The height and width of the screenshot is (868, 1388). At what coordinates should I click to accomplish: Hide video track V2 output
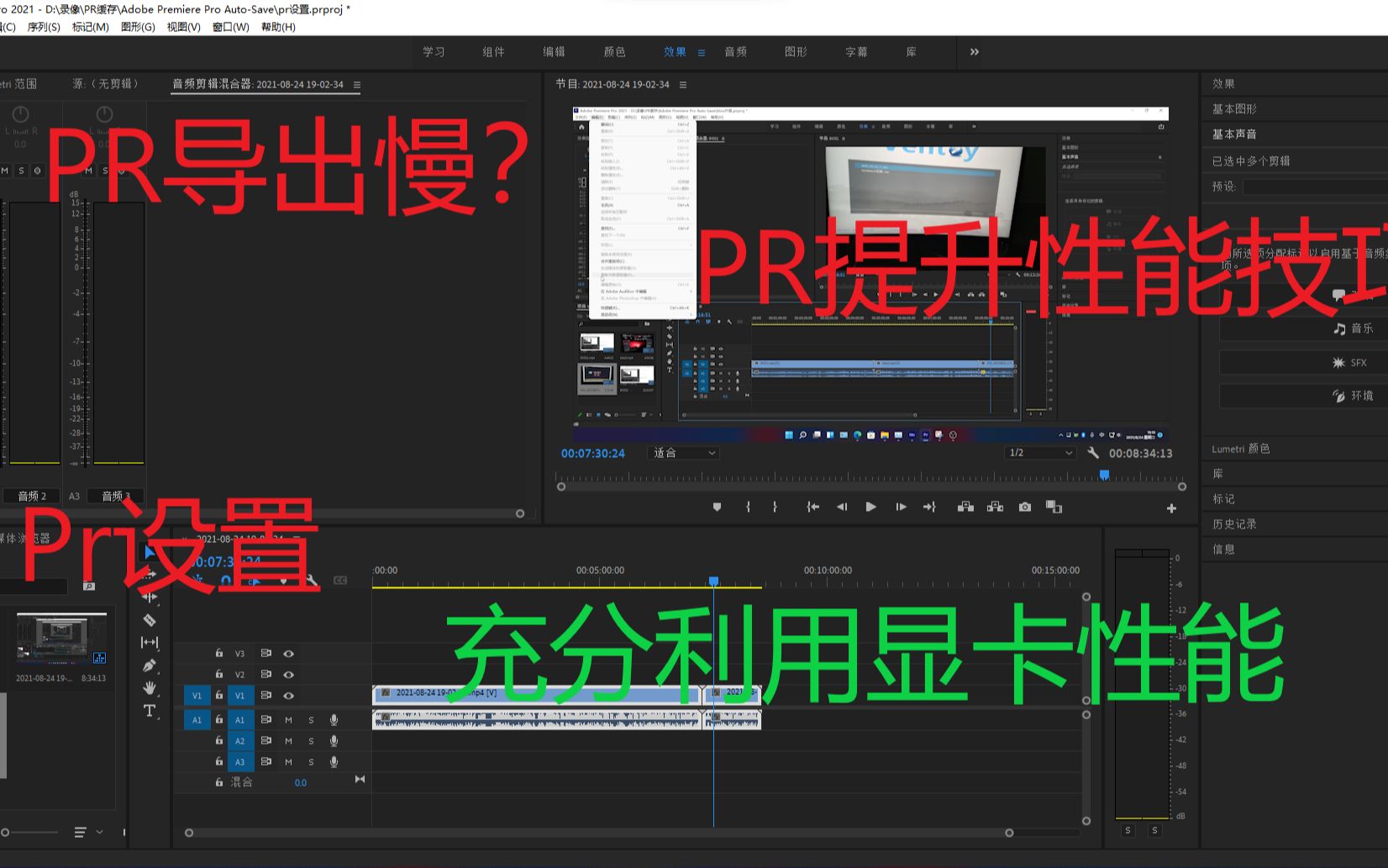tap(288, 675)
